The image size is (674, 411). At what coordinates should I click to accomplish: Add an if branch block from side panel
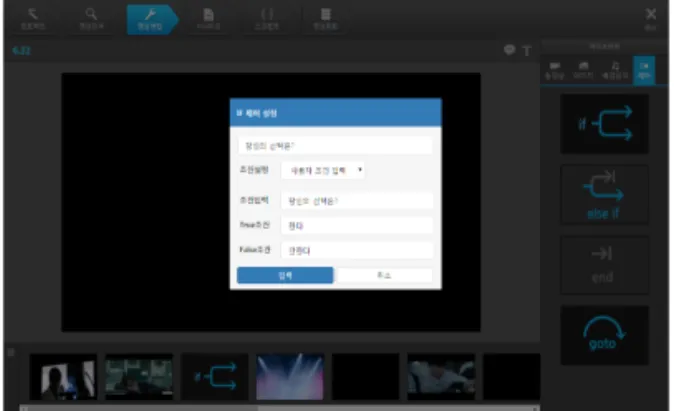click(x=604, y=124)
